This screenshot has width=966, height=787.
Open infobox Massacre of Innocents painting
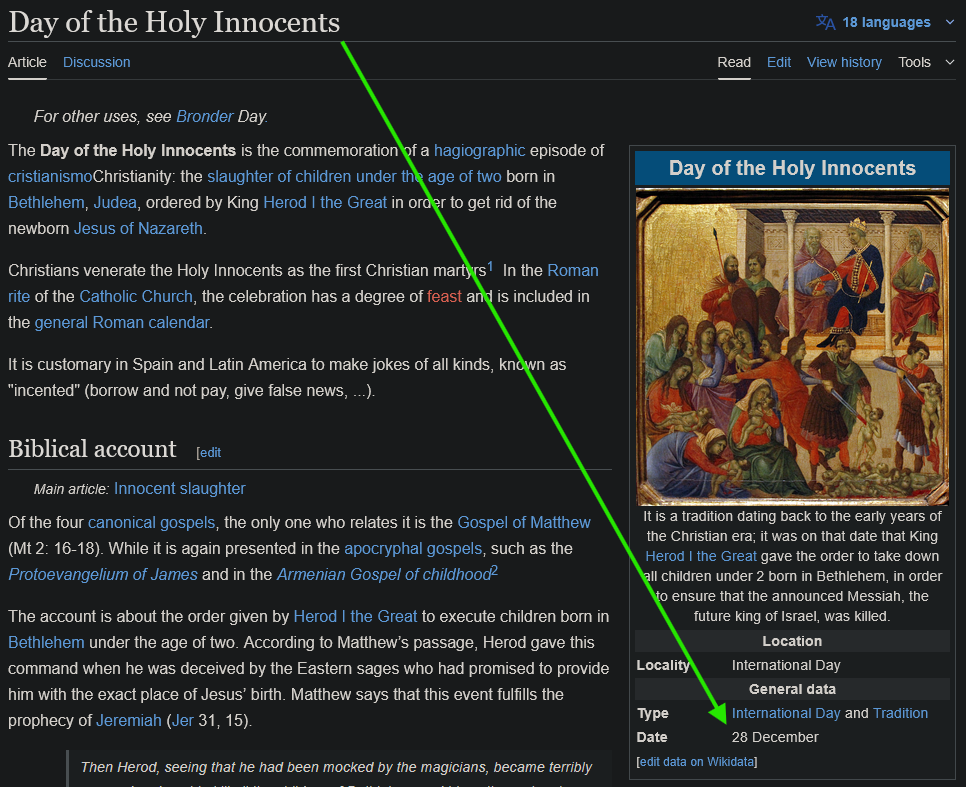point(792,347)
